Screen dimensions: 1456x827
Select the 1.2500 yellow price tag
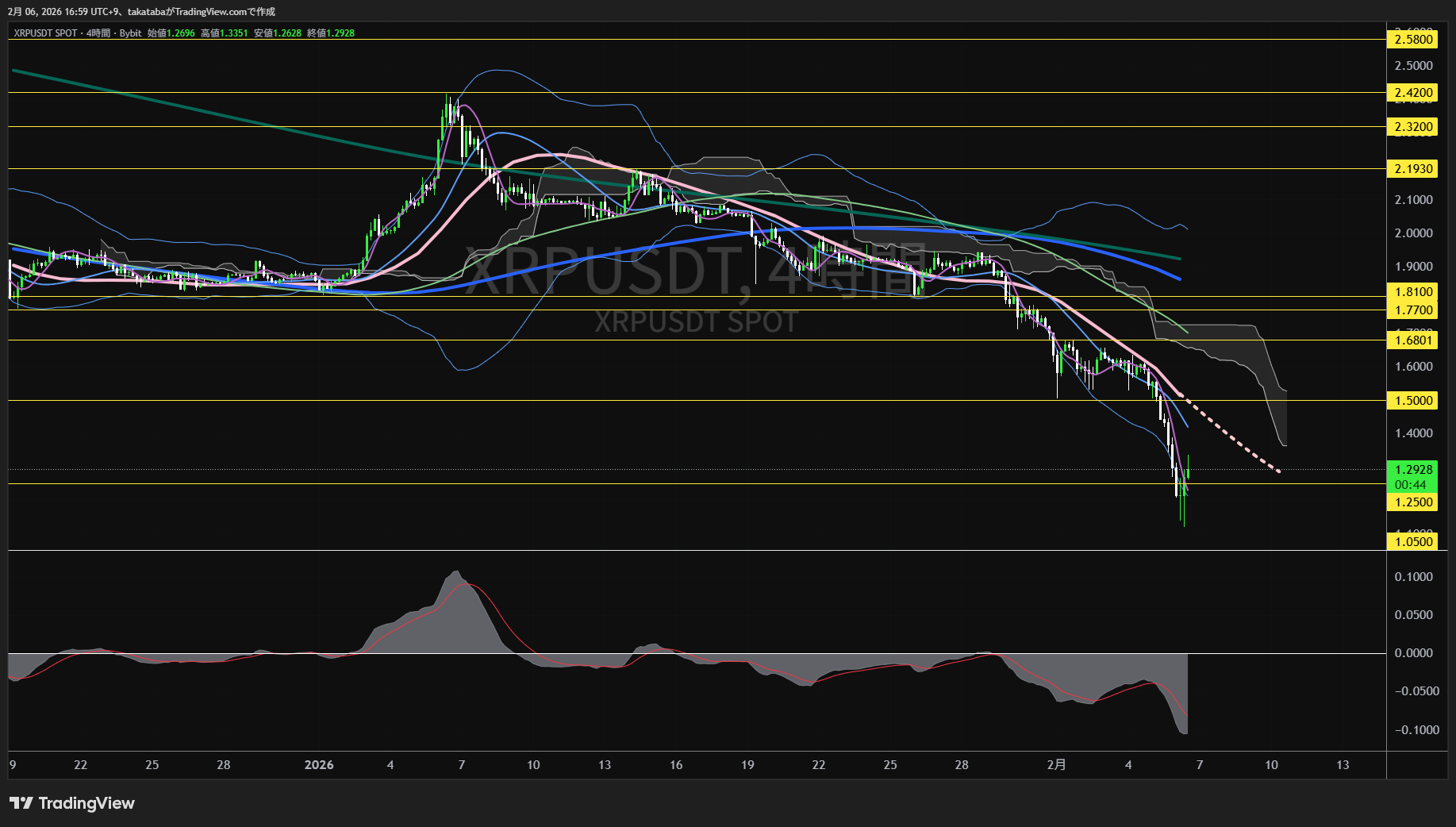pos(1413,502)
